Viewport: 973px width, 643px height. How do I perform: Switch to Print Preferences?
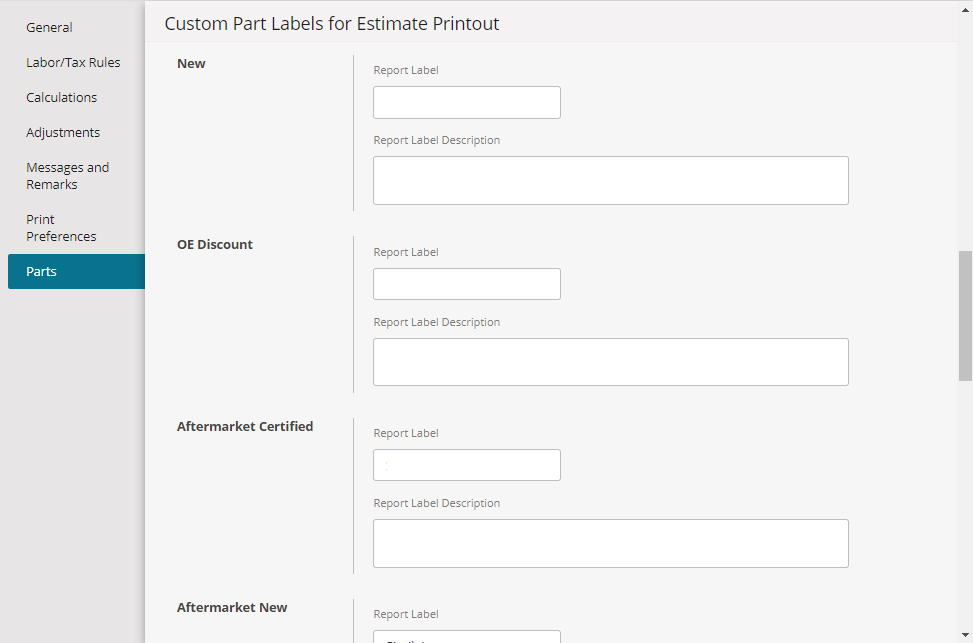pyautogui.click(x=61, y=228)
